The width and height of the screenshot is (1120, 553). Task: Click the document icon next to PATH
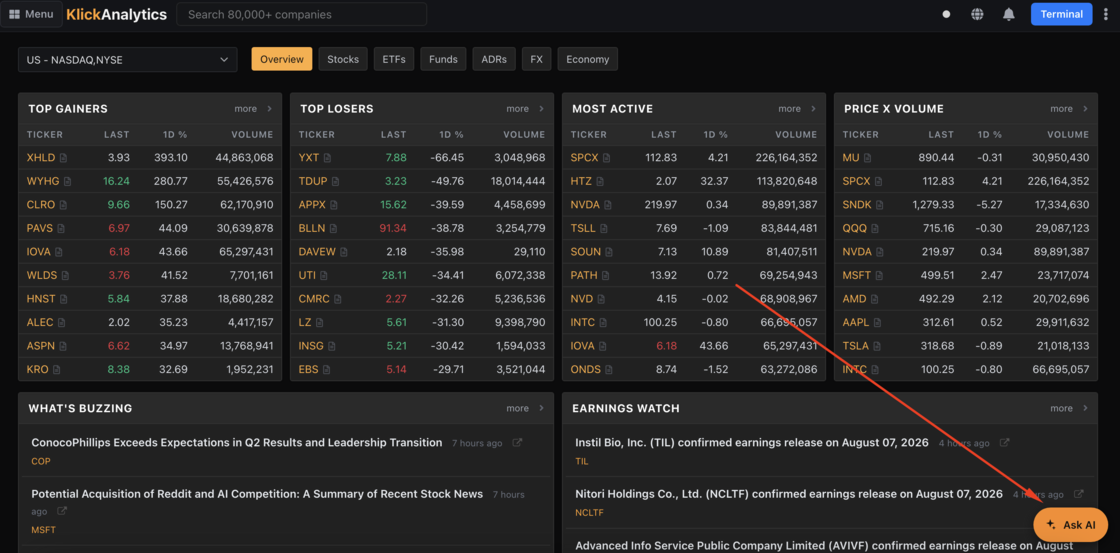click(605, 276)
